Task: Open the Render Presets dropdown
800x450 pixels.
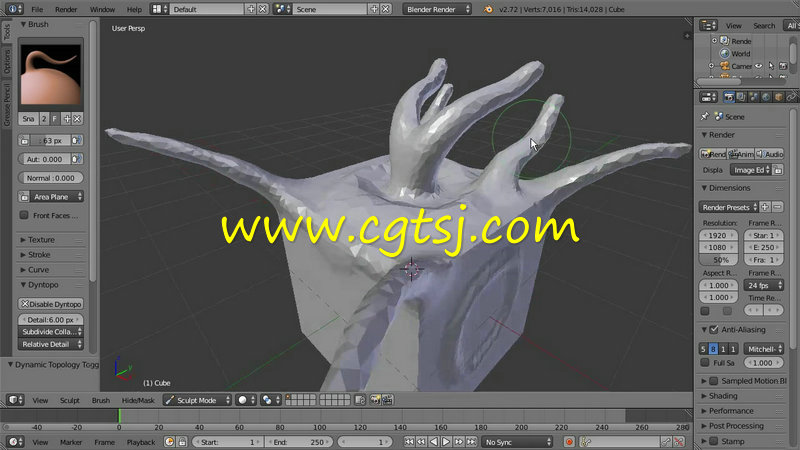Action: [728, 207]
